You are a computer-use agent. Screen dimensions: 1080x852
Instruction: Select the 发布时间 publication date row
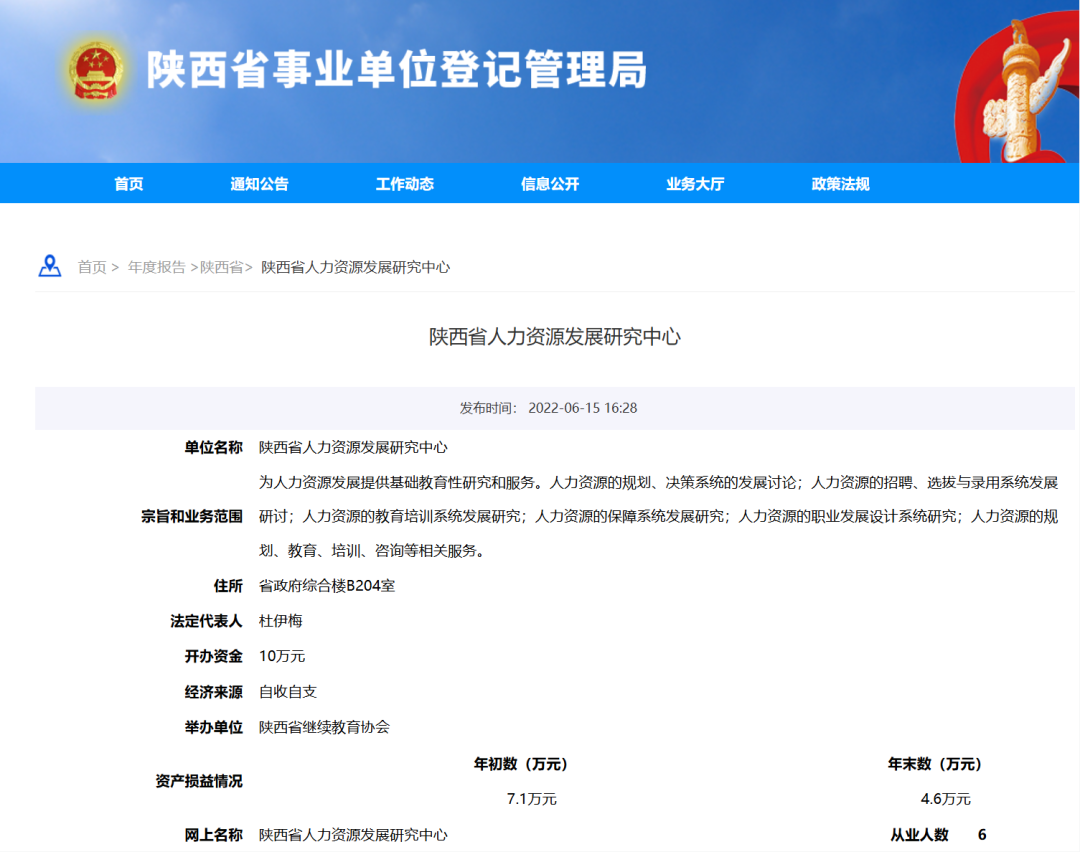pyautogui.click(x=540, y=407)
